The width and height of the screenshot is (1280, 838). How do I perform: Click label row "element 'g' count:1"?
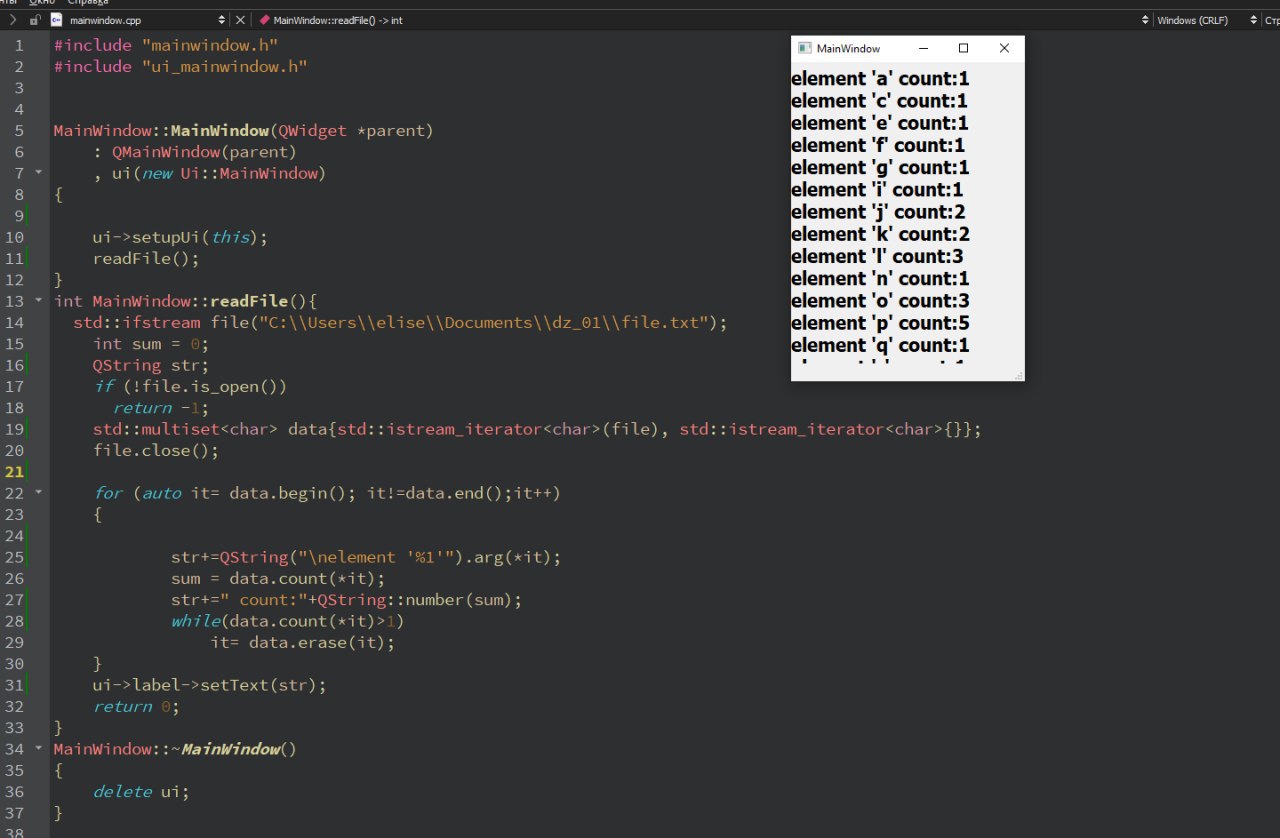pyautogui.click(x=880, y=167)
